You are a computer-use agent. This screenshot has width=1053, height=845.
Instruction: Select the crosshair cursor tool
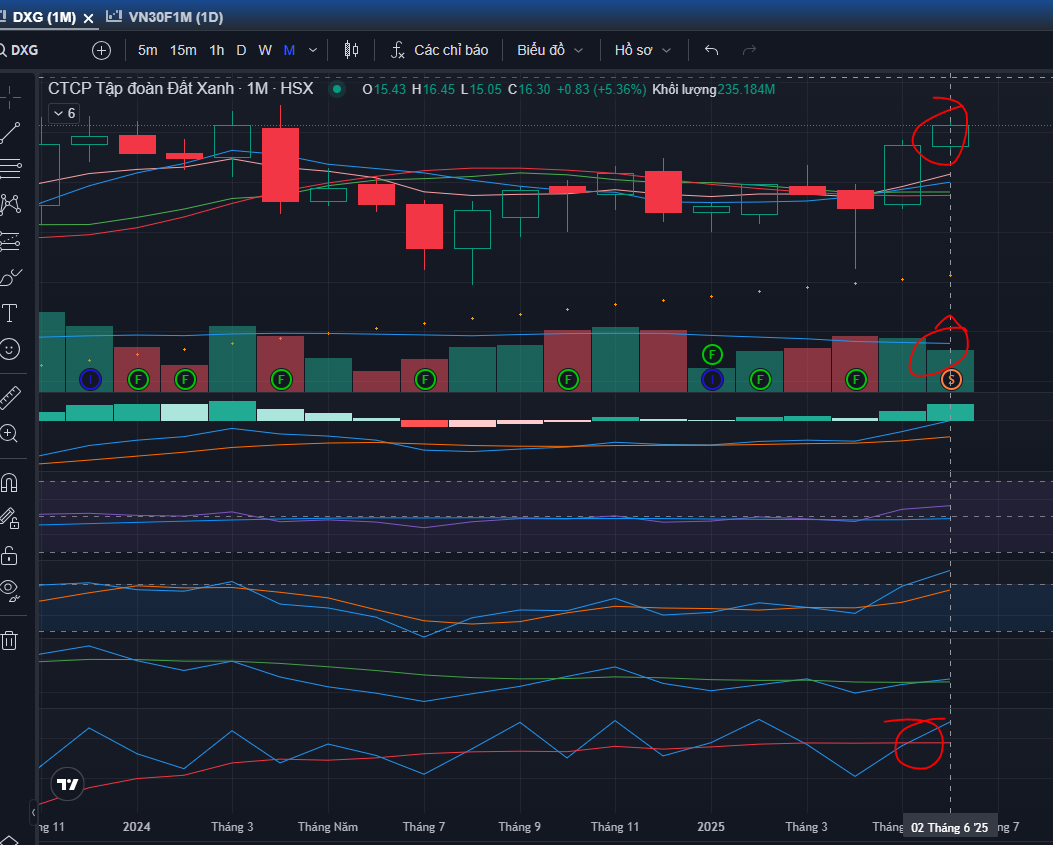coord(9,98)
